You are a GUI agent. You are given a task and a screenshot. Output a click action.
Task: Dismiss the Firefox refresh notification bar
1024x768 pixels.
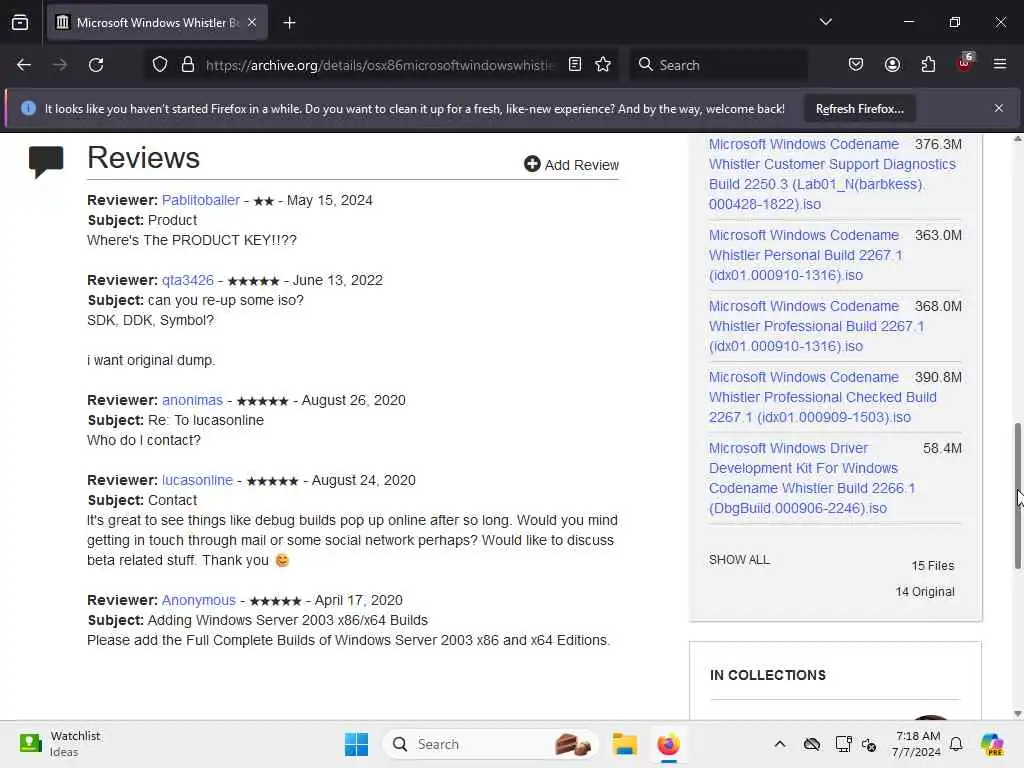coord(999,108)
